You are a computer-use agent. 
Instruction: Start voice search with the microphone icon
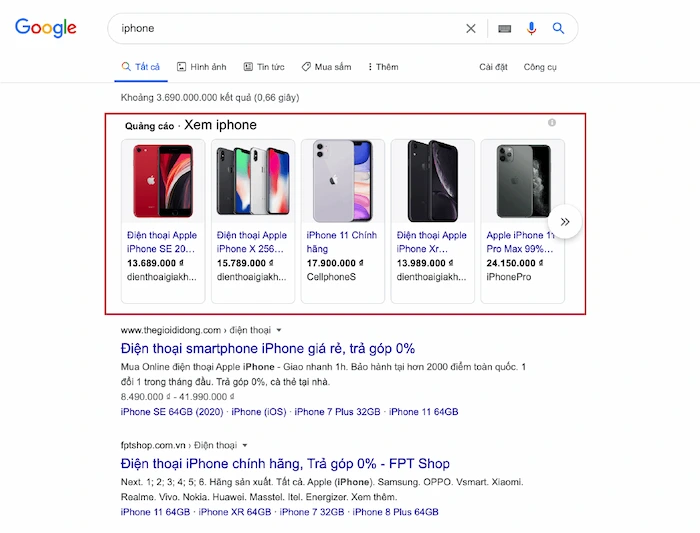pos(531,29)
